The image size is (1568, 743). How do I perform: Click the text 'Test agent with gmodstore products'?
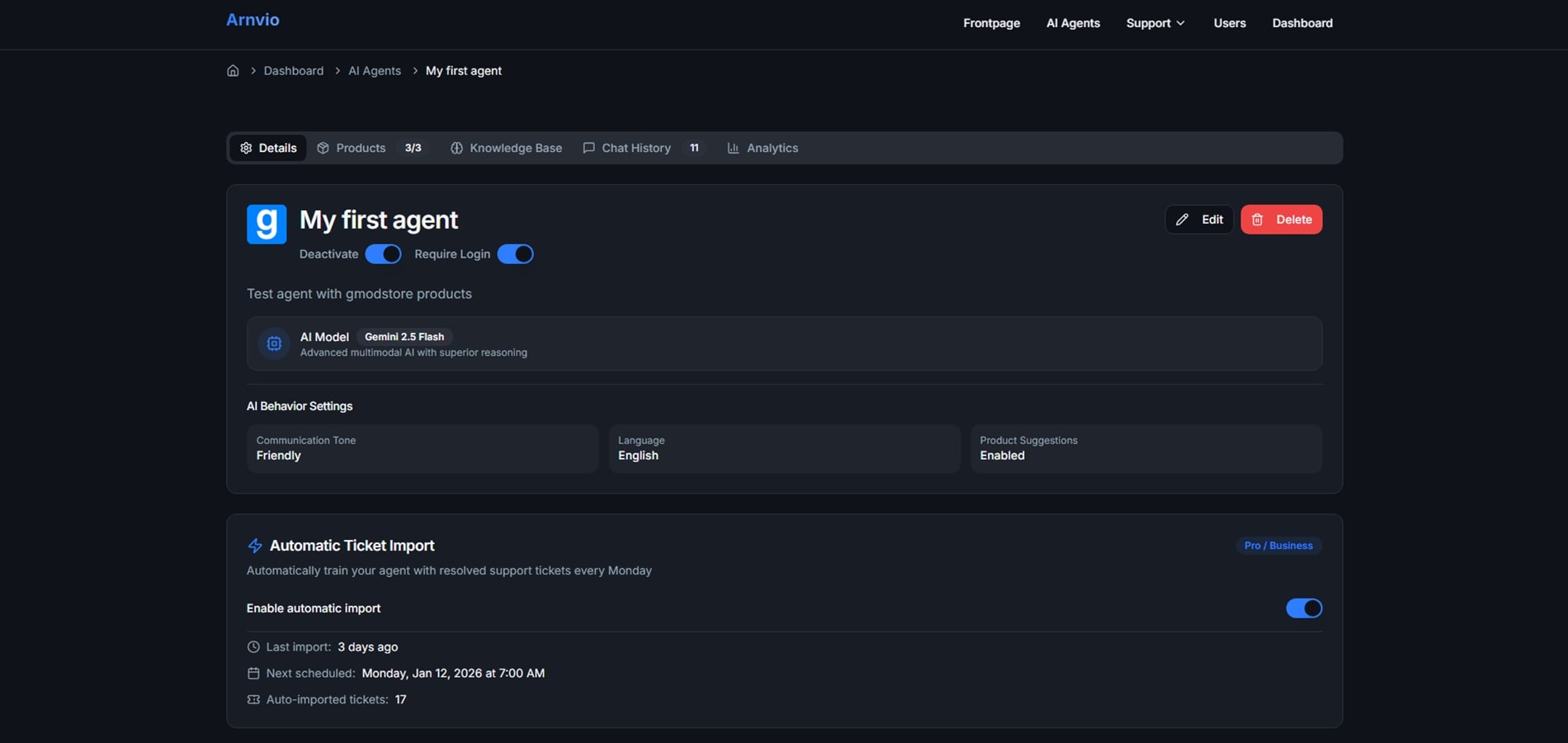pyautogui.click(x=359, y=294)
